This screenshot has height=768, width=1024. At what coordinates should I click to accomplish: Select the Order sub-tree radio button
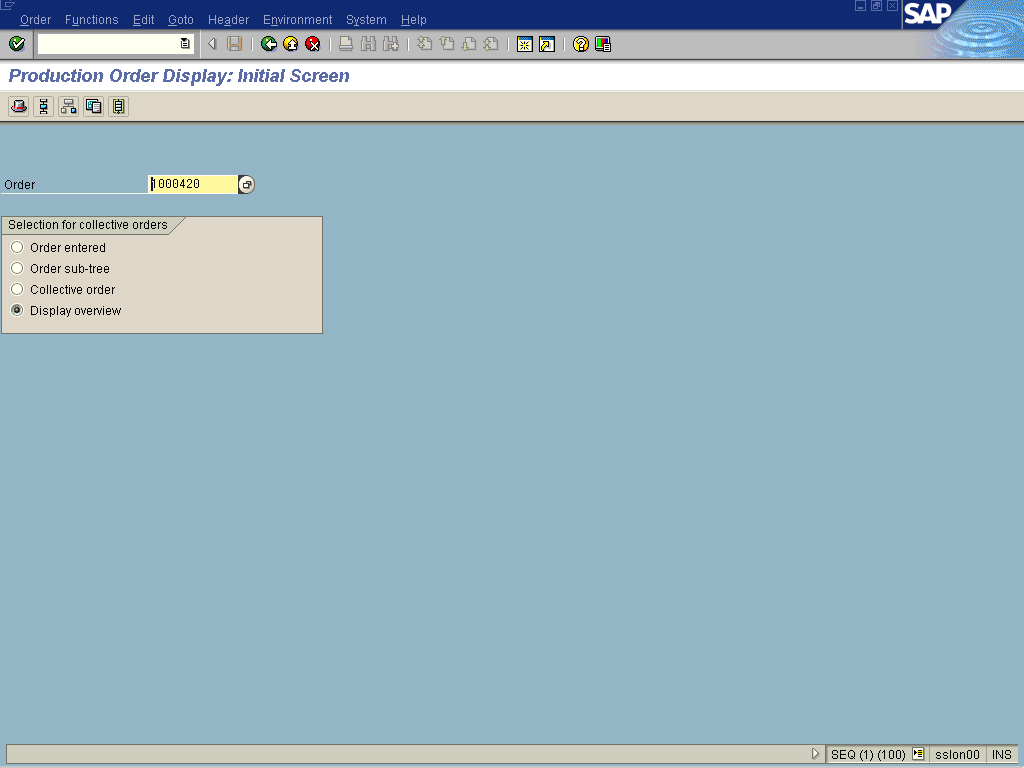tap(17, 268)
